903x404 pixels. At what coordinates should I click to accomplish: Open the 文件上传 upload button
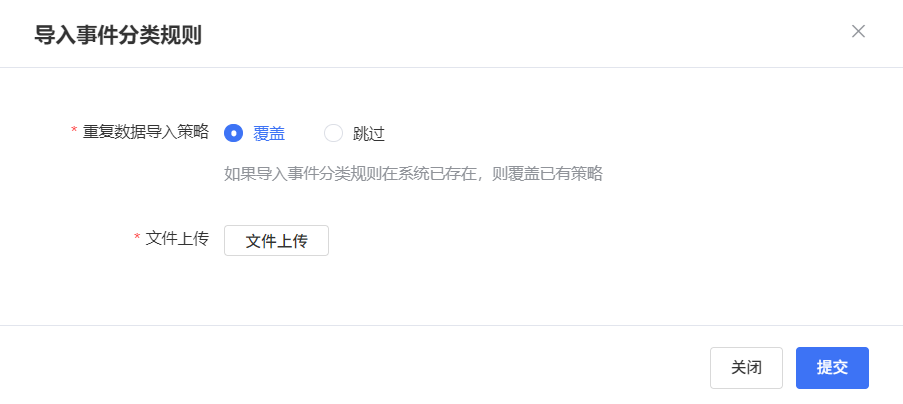coord(276,241)
